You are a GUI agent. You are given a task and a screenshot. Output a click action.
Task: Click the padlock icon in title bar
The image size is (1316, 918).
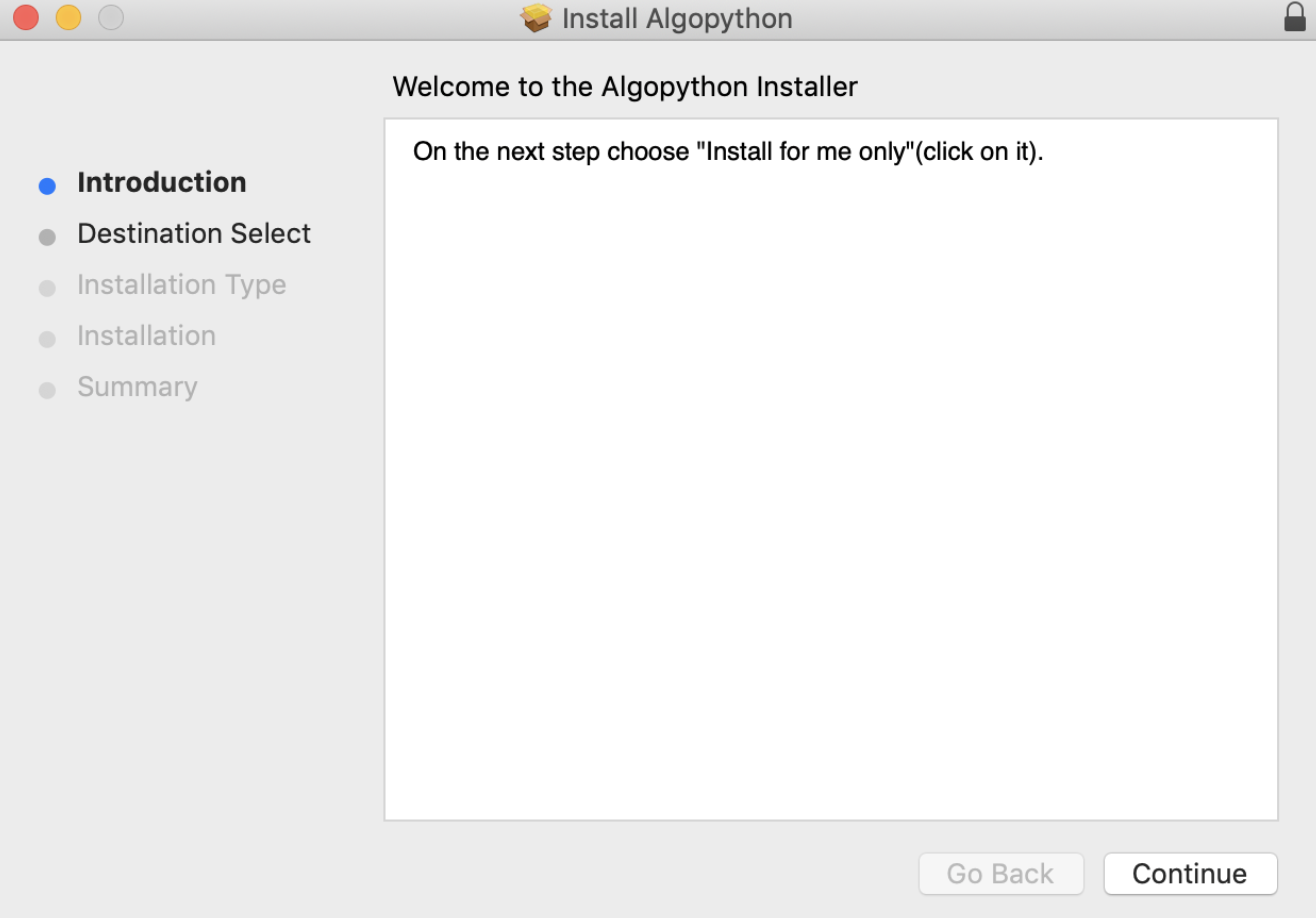pos(1295,17)
